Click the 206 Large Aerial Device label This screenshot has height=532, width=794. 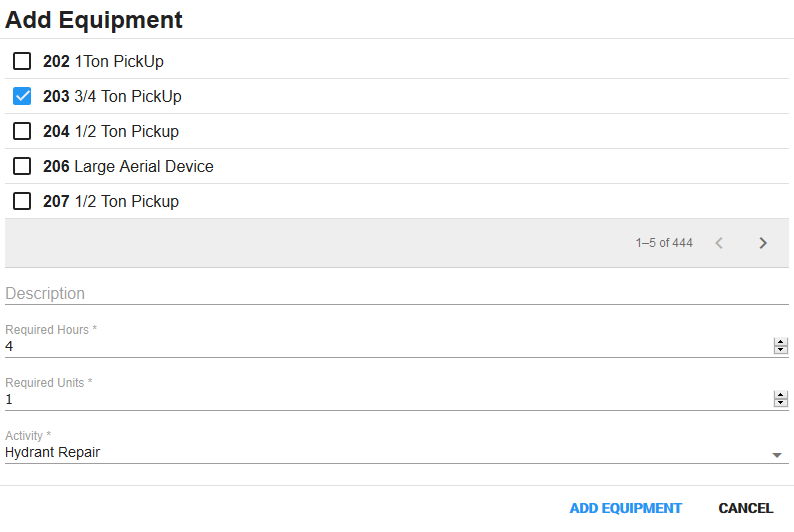128,166
